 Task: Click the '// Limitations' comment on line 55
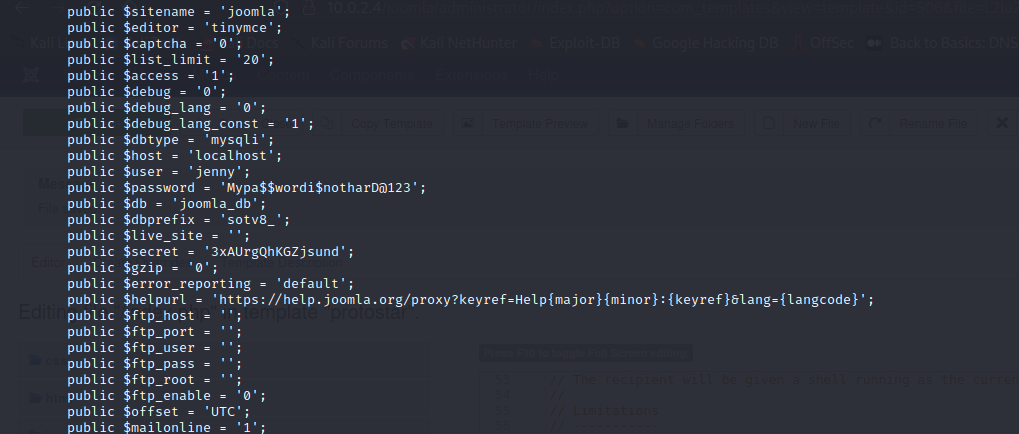click(604, 411)
